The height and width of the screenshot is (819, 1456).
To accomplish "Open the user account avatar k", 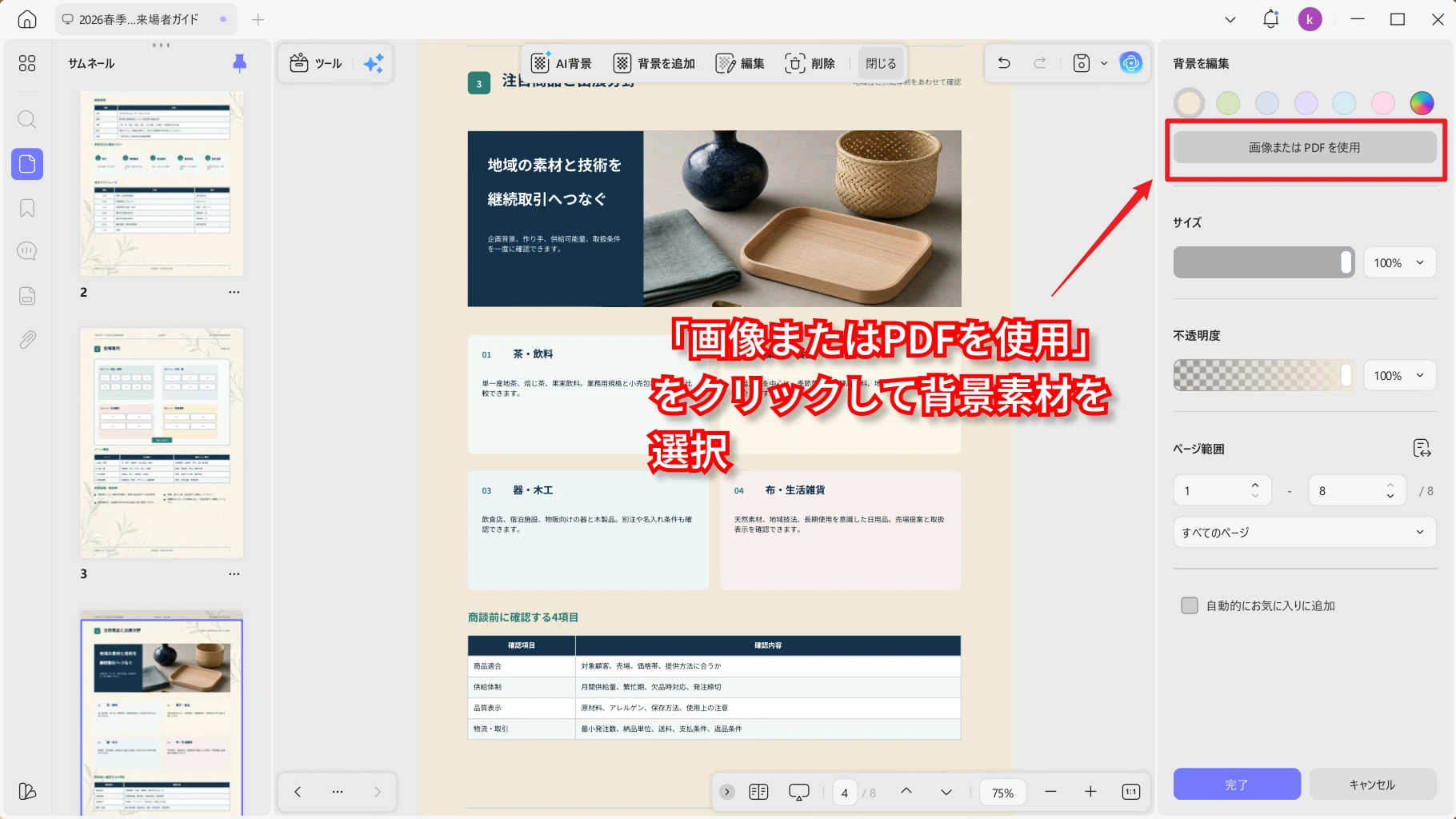I will (x=1310, y=19).
